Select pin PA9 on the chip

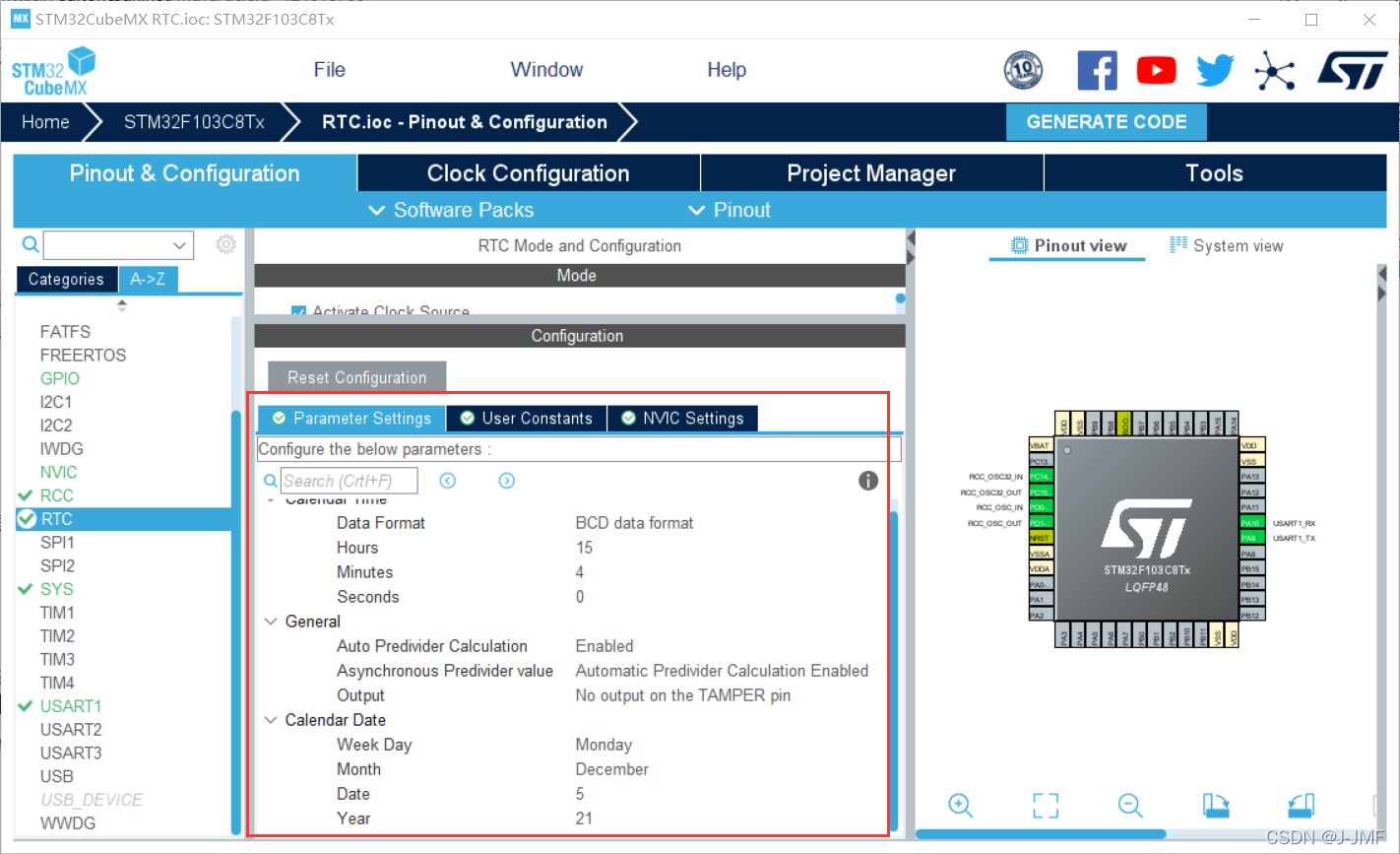click(1250, 538)
